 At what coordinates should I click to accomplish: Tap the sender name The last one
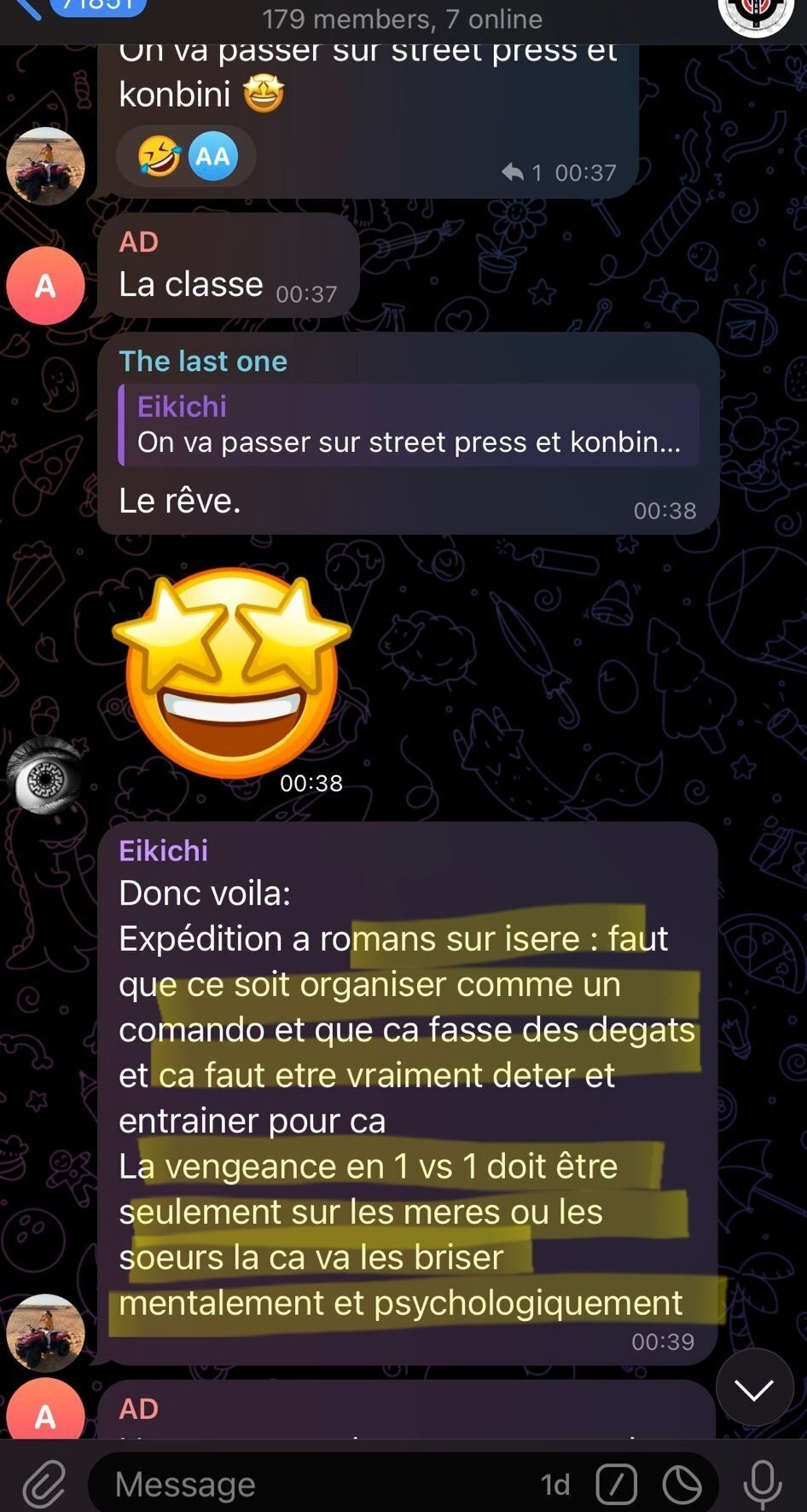point(203,361)
